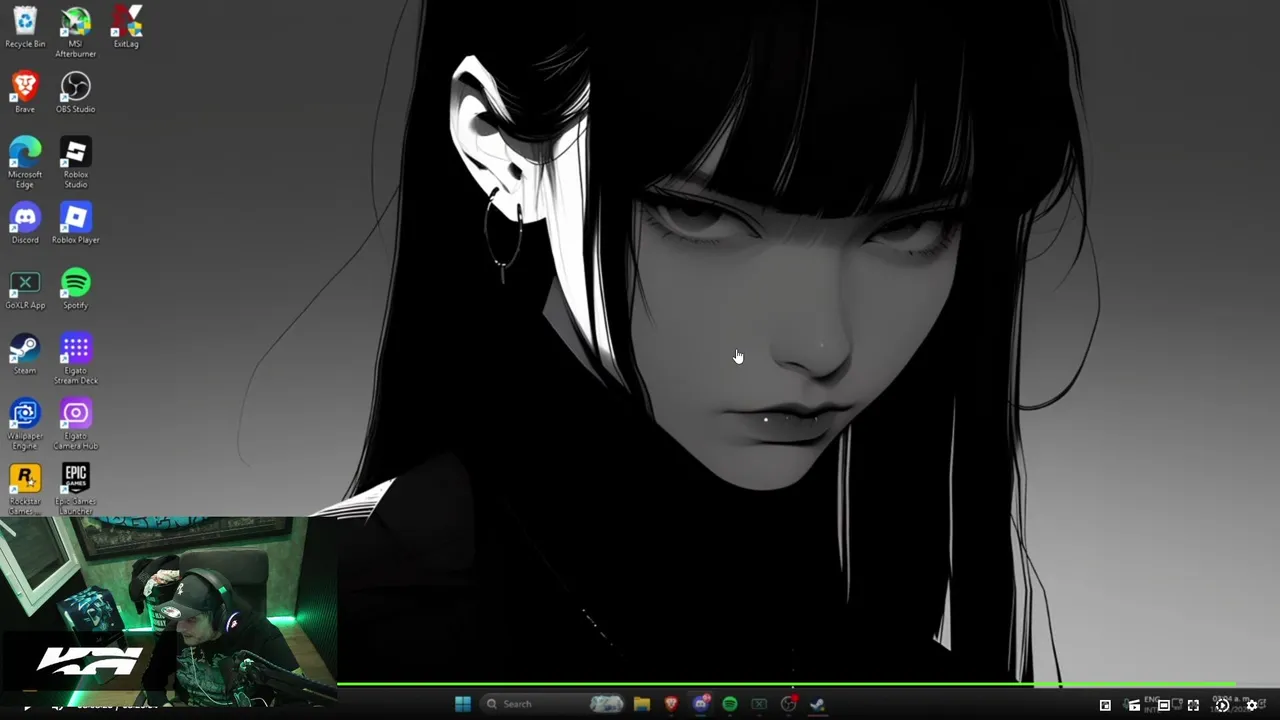This screenshot has width=1280, height=720.
Task: Open the Windows Start menu
Action: click(462, 704)
